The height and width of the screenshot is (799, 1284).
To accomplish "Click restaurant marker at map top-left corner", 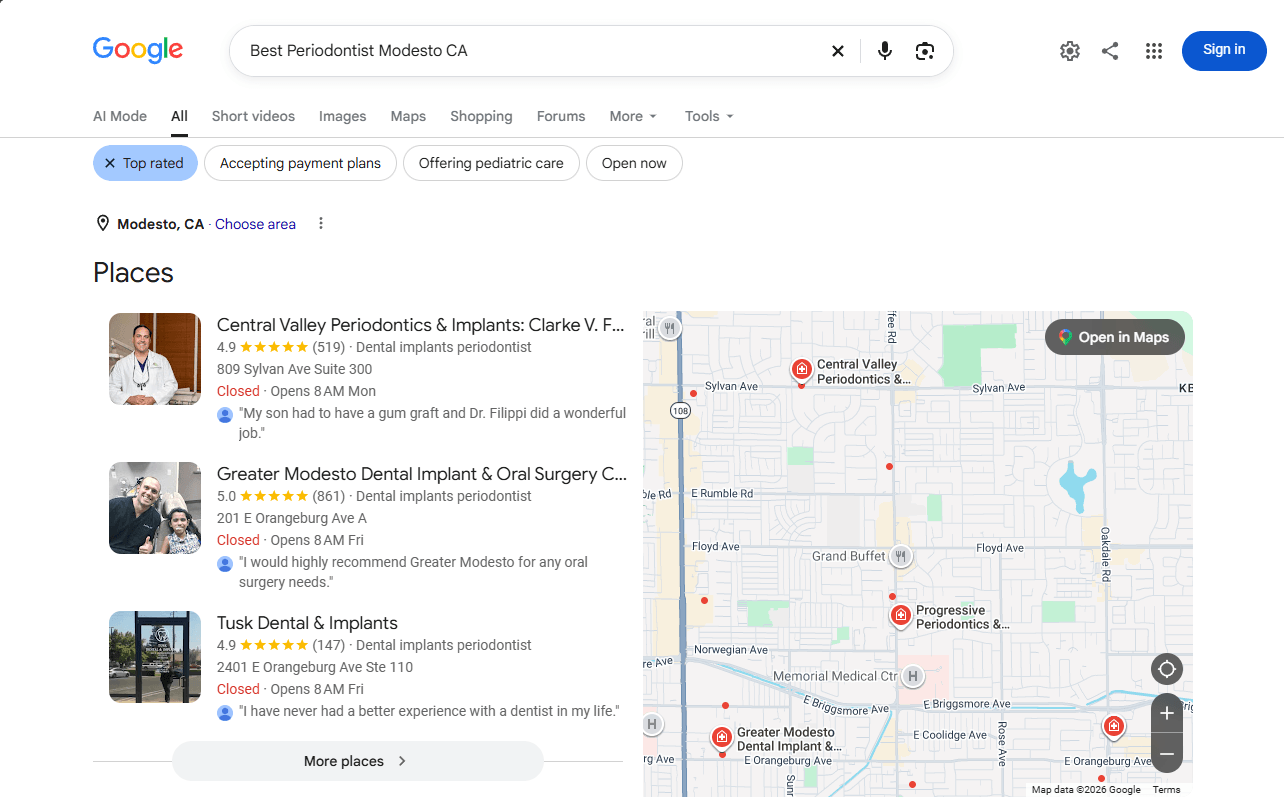I will click(x=670, y=328).
